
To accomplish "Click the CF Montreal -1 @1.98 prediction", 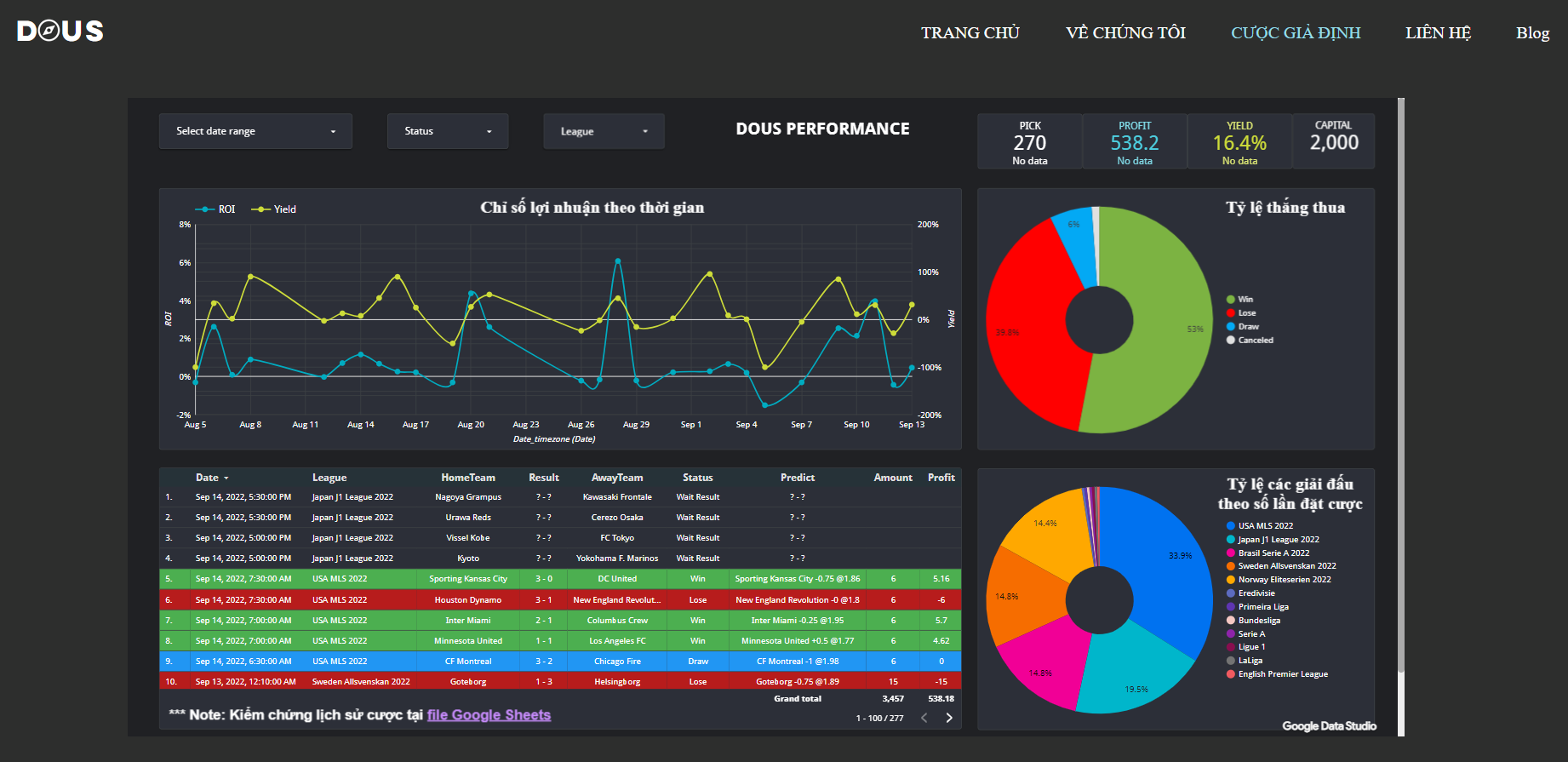I will (798, 662).
